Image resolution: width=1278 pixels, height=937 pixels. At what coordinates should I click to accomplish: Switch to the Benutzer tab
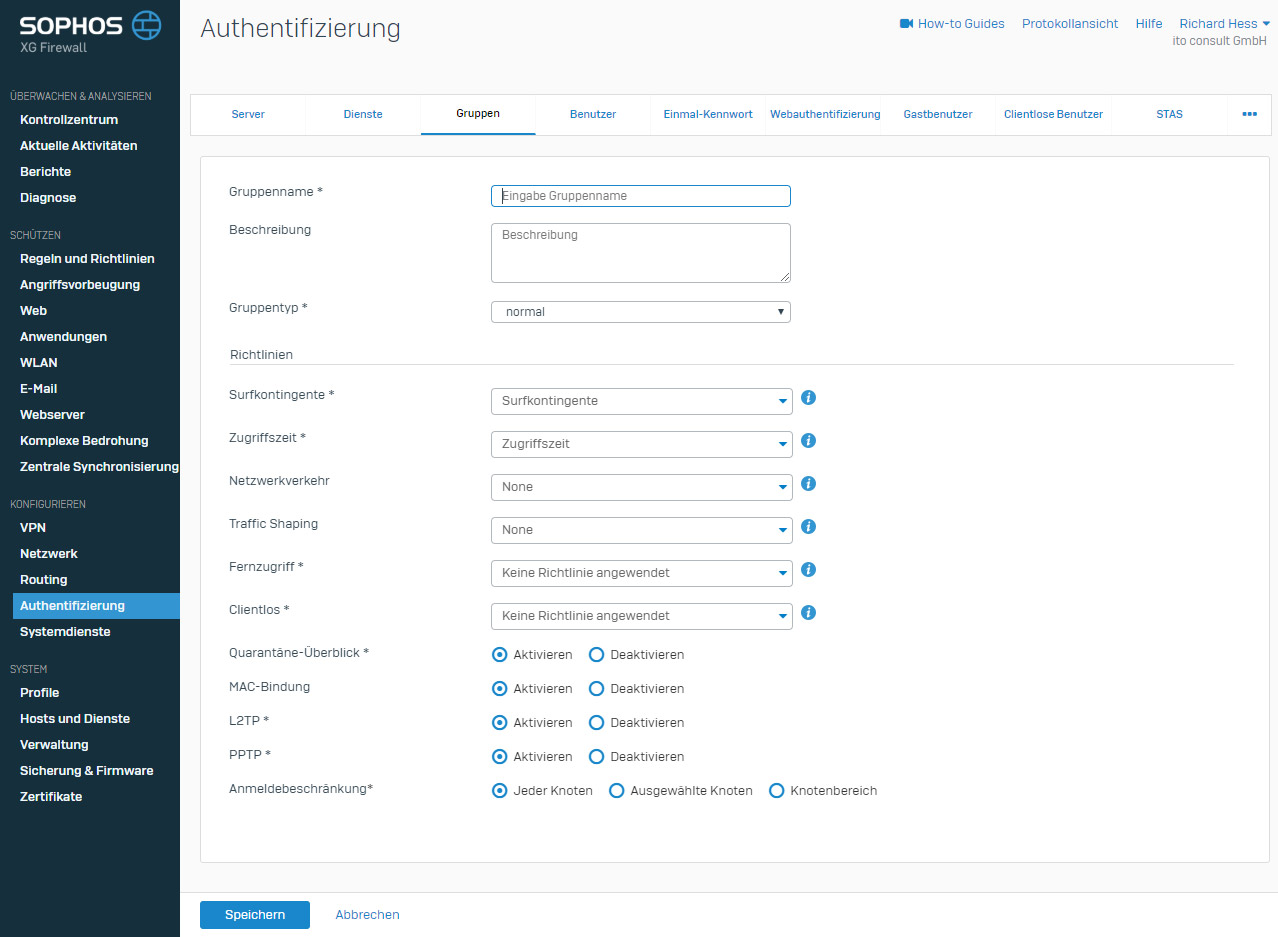(593, 114)
